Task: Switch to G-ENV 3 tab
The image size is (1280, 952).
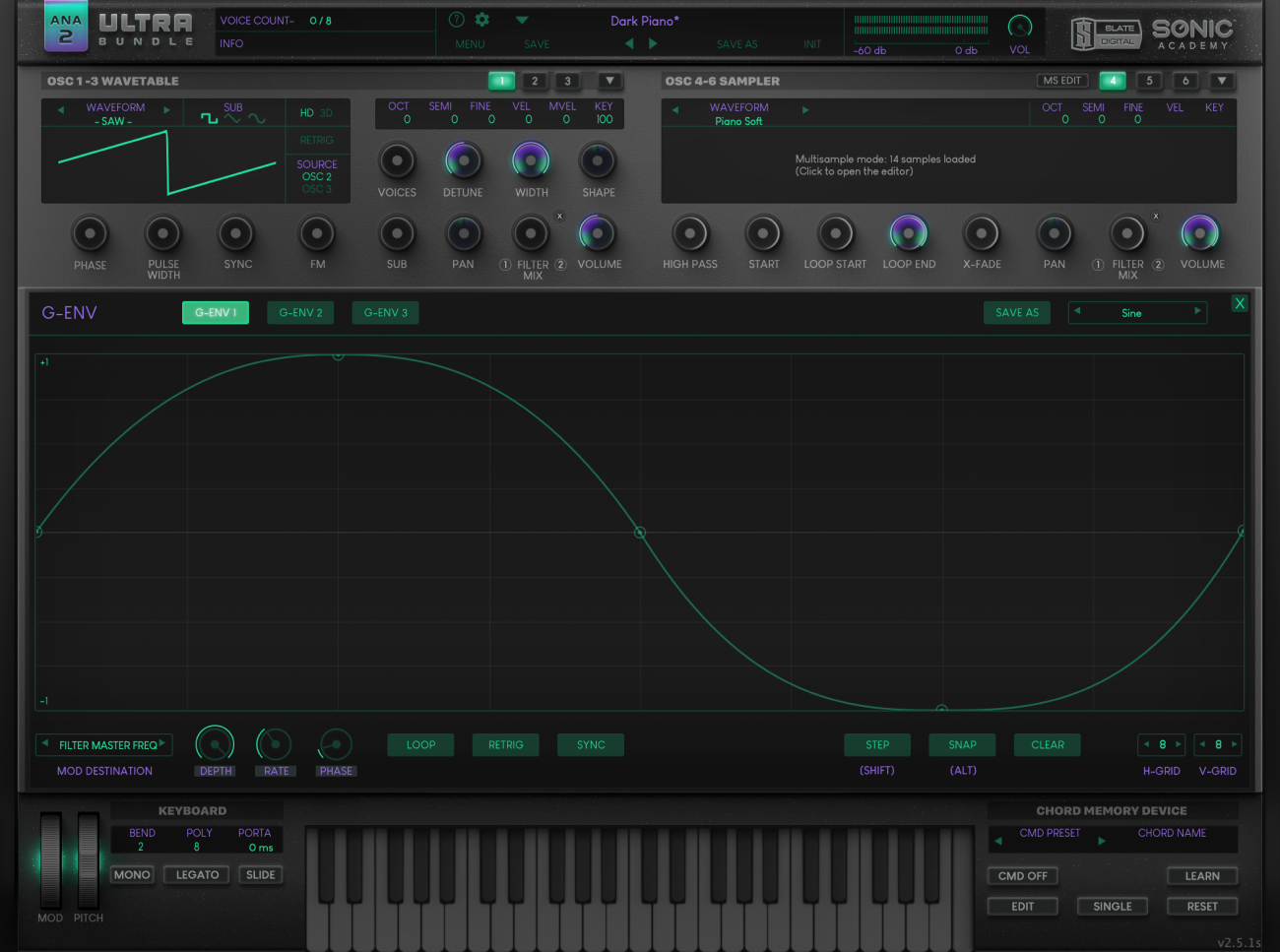Action: pos(386,312)
